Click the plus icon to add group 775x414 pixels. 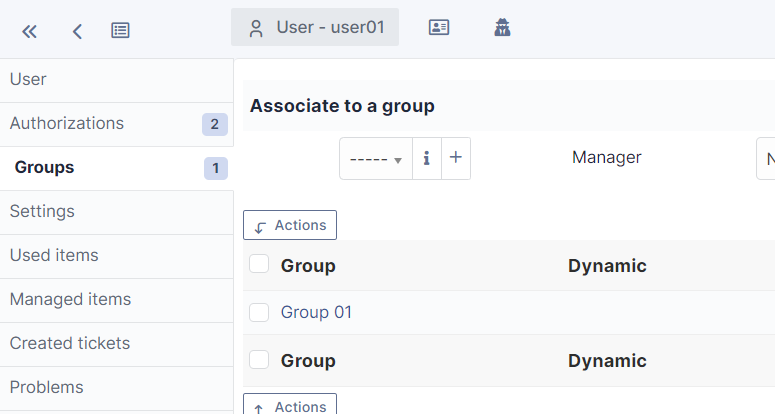click(456, 159)
